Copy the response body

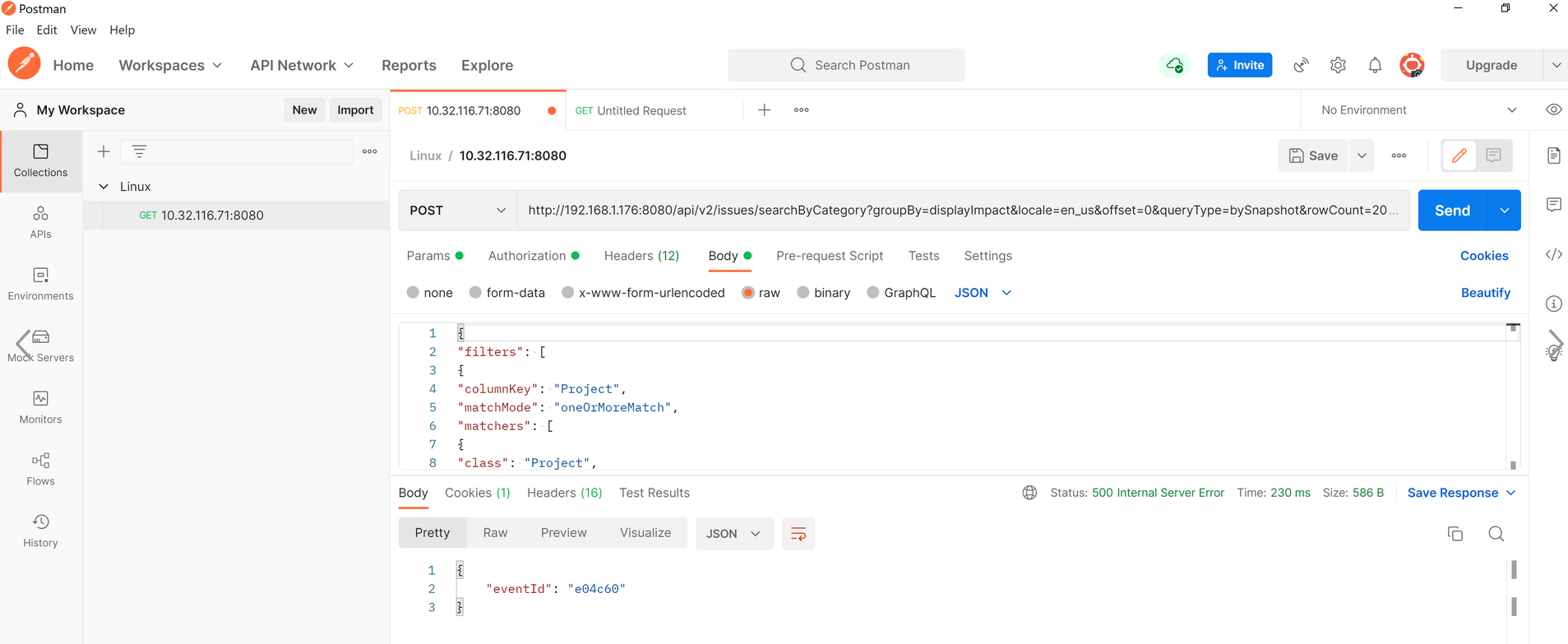[1455, 534]
